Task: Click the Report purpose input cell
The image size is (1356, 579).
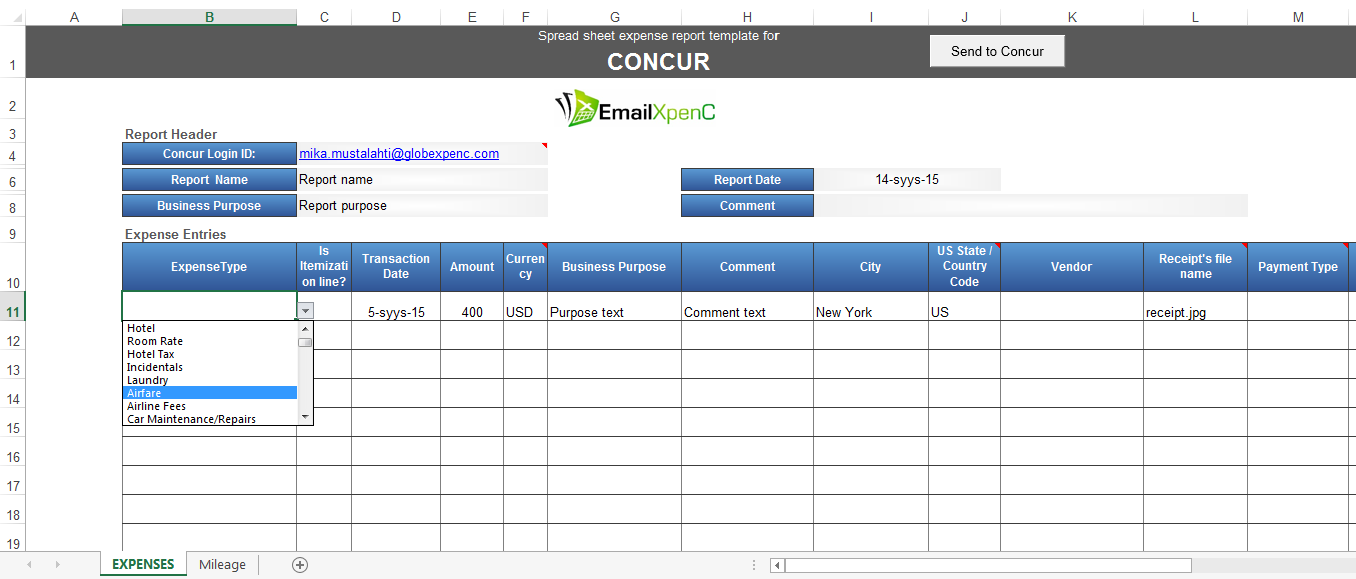Action: click(422, 206)
